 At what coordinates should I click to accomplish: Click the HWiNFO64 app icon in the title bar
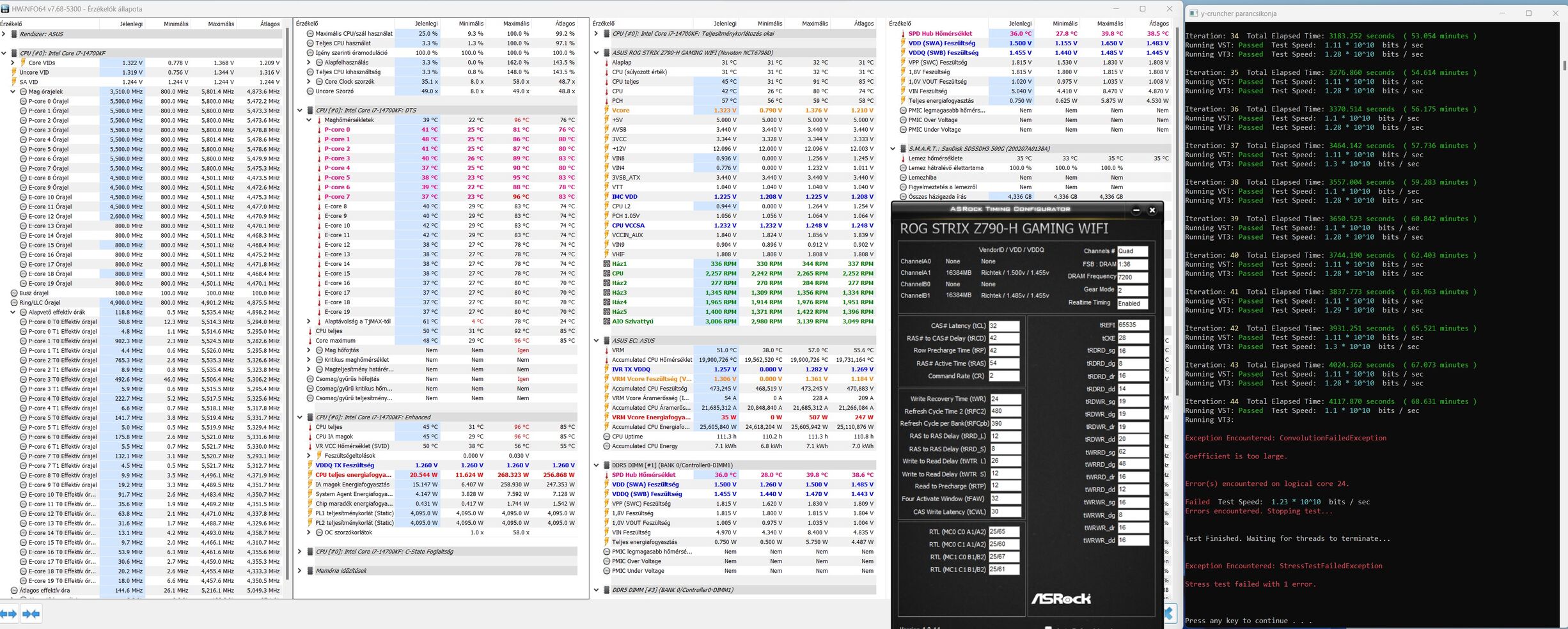5,9
